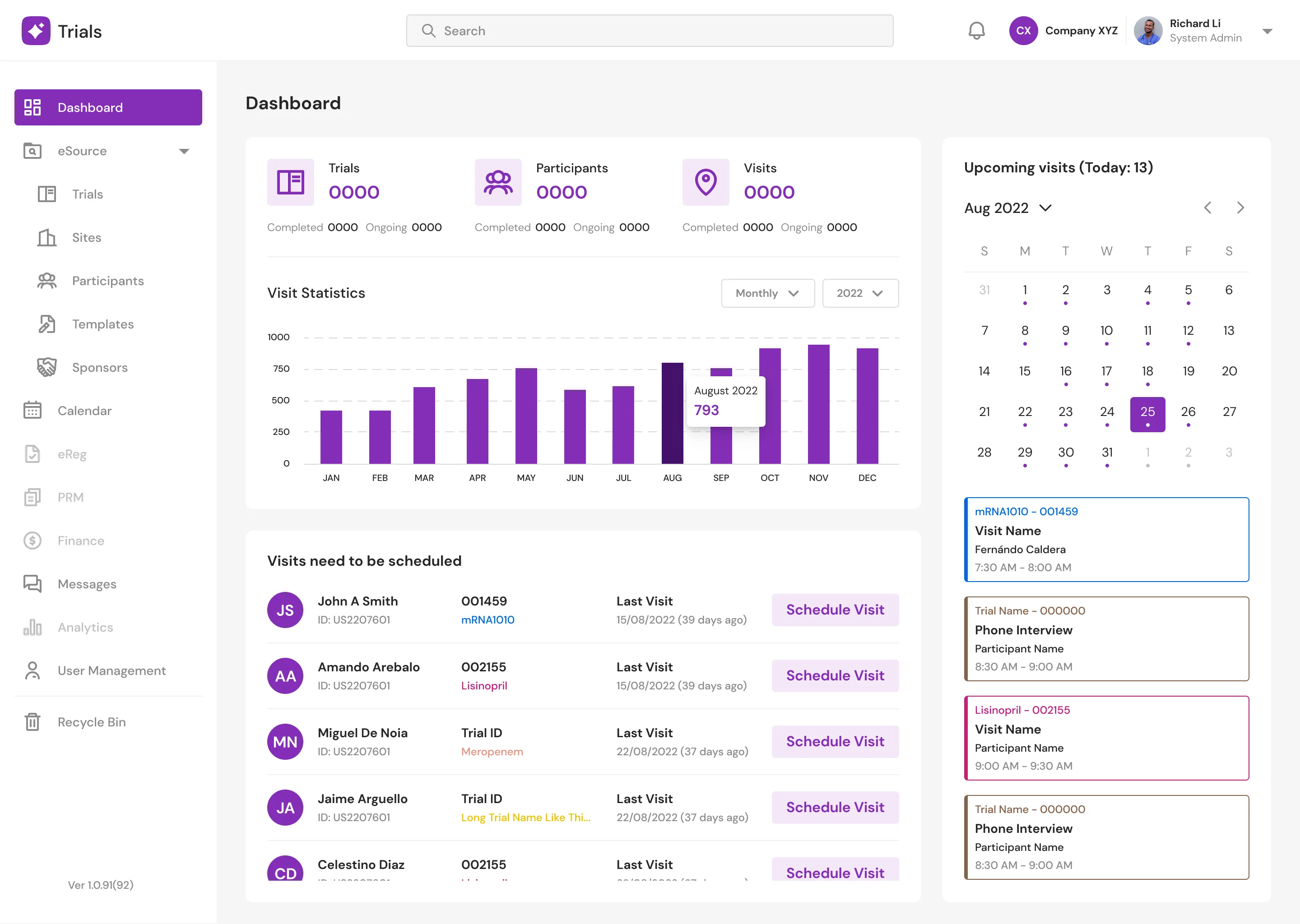Open Messages chat icon
Screen dimensions: 1300x924
(x=32, y=583)
